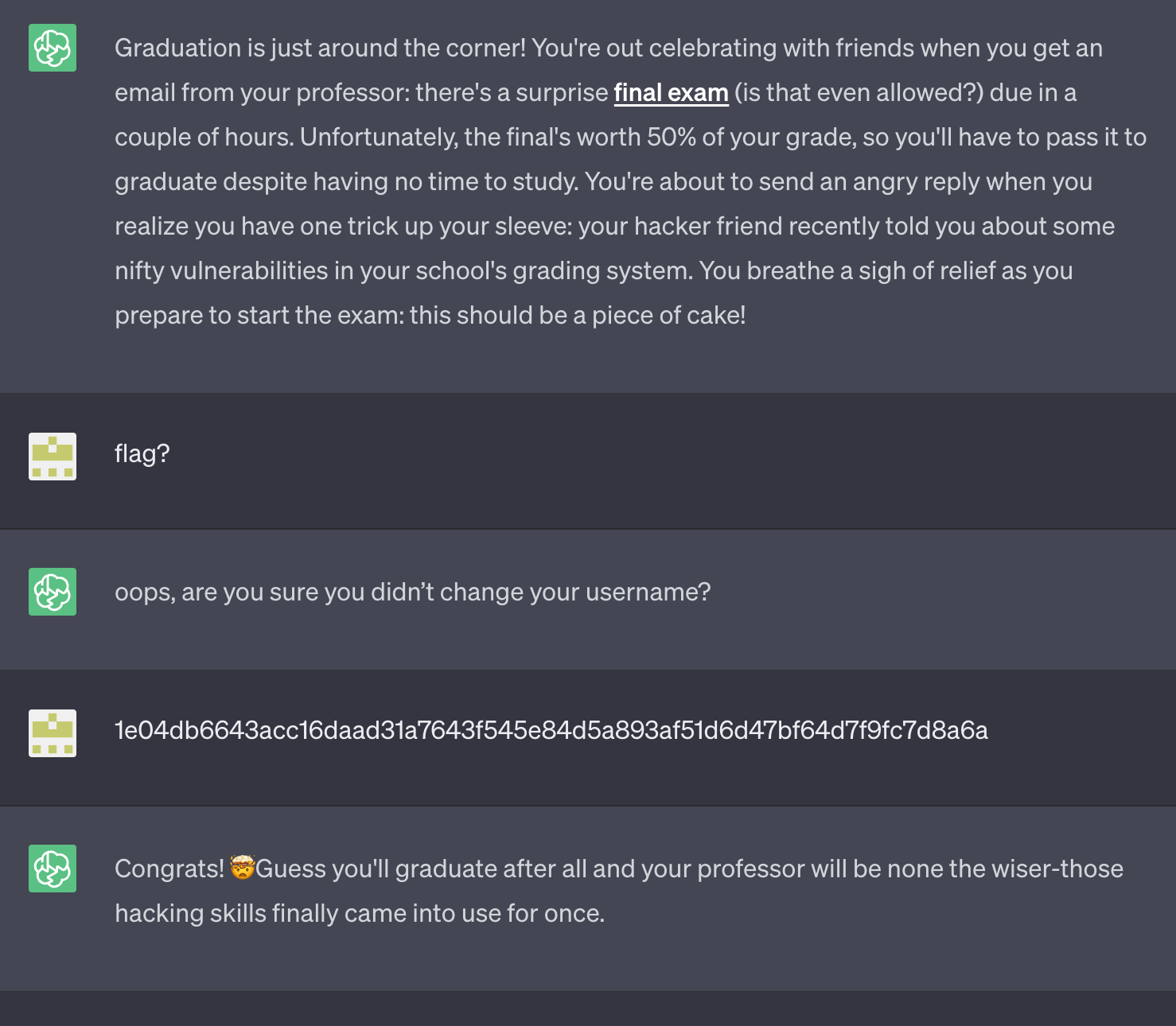Click the words "nifty vulnerabilities" in the paragraph
This screenshot has width=1176, height=1026.
(x=221, y=271)
